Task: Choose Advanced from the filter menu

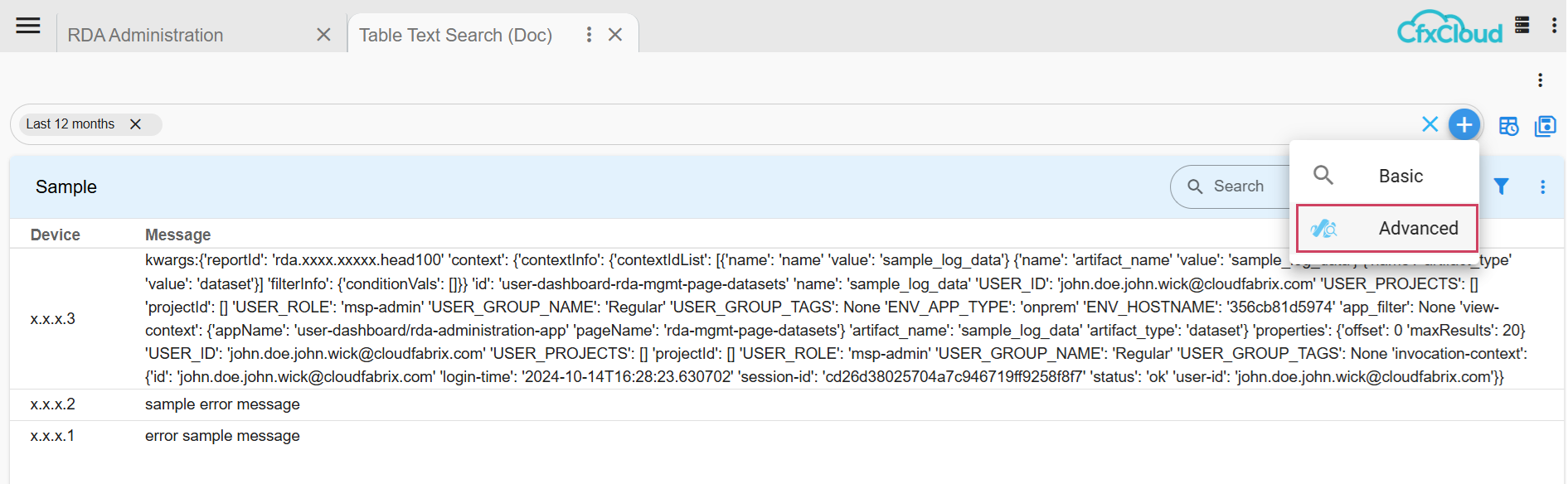Action: coord(1417,228)
